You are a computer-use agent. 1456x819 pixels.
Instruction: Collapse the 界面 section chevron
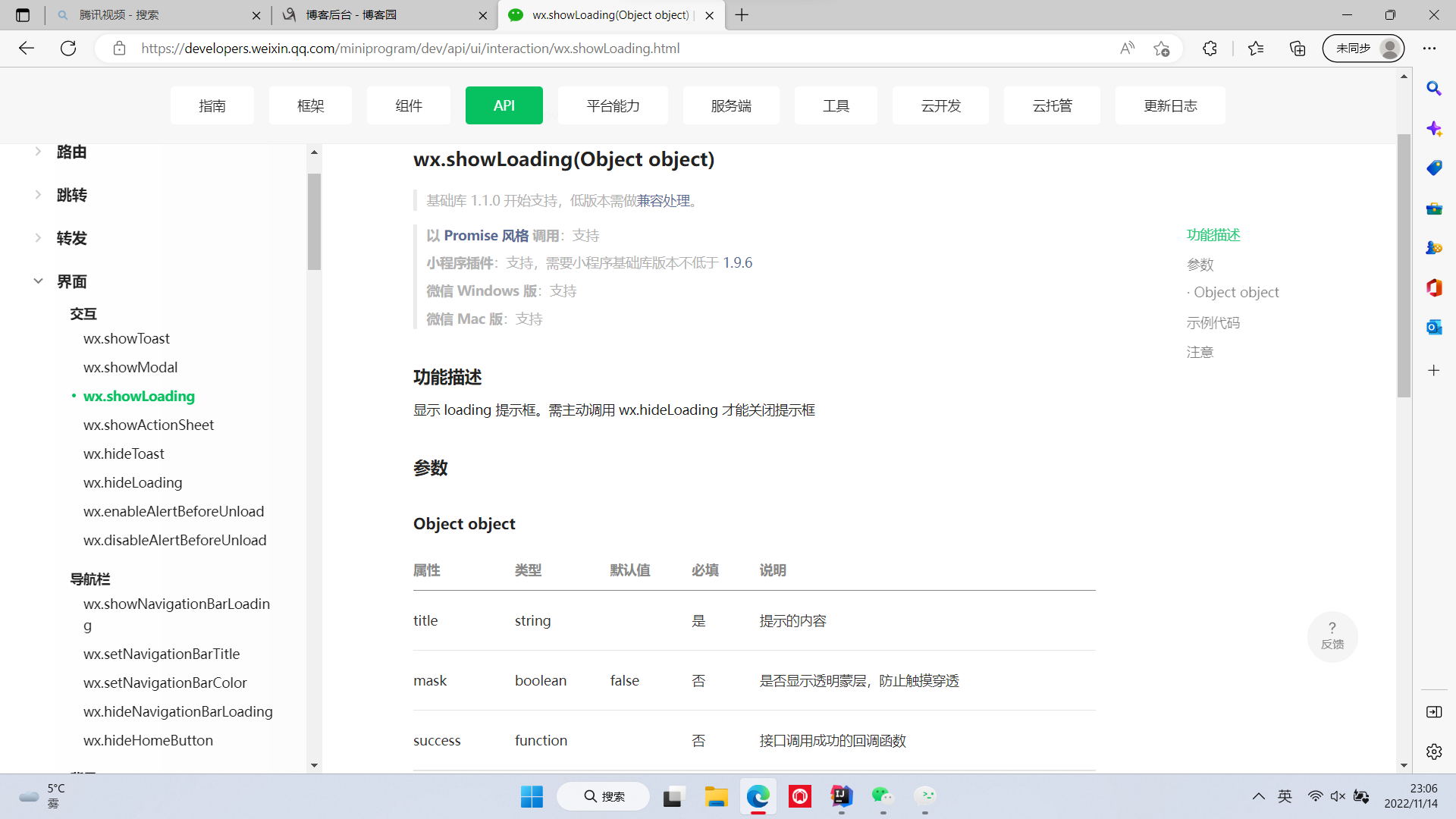[x=38, y=281]
